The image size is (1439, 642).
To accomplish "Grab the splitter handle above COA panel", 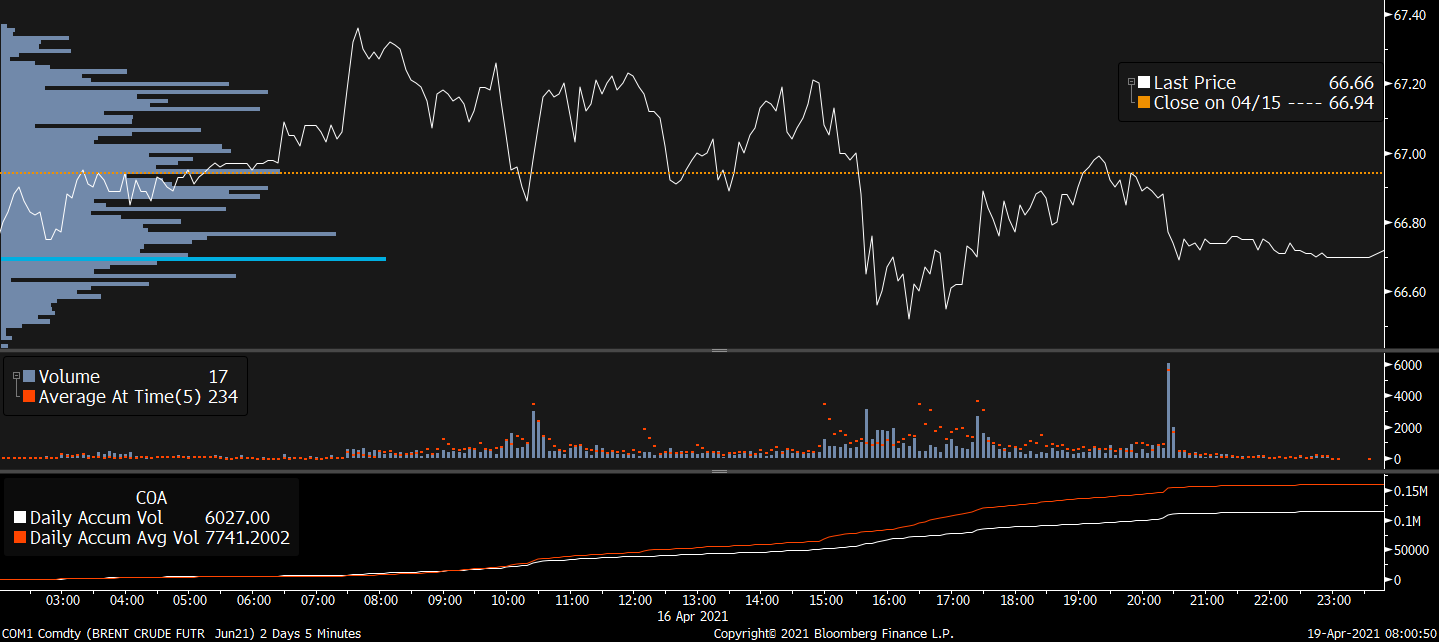I will tap(718, 470).
